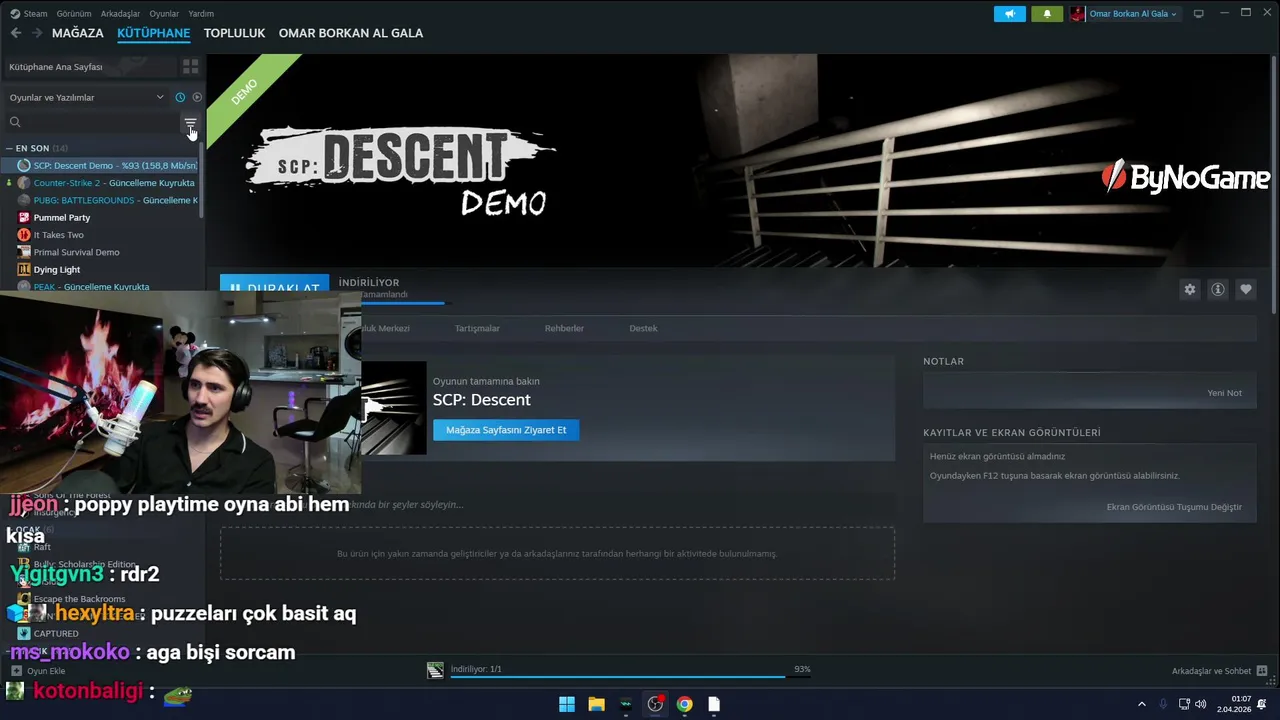Open the notifications bell
The height and width of the screenshot is (720, 1280).
[1047, 14]
